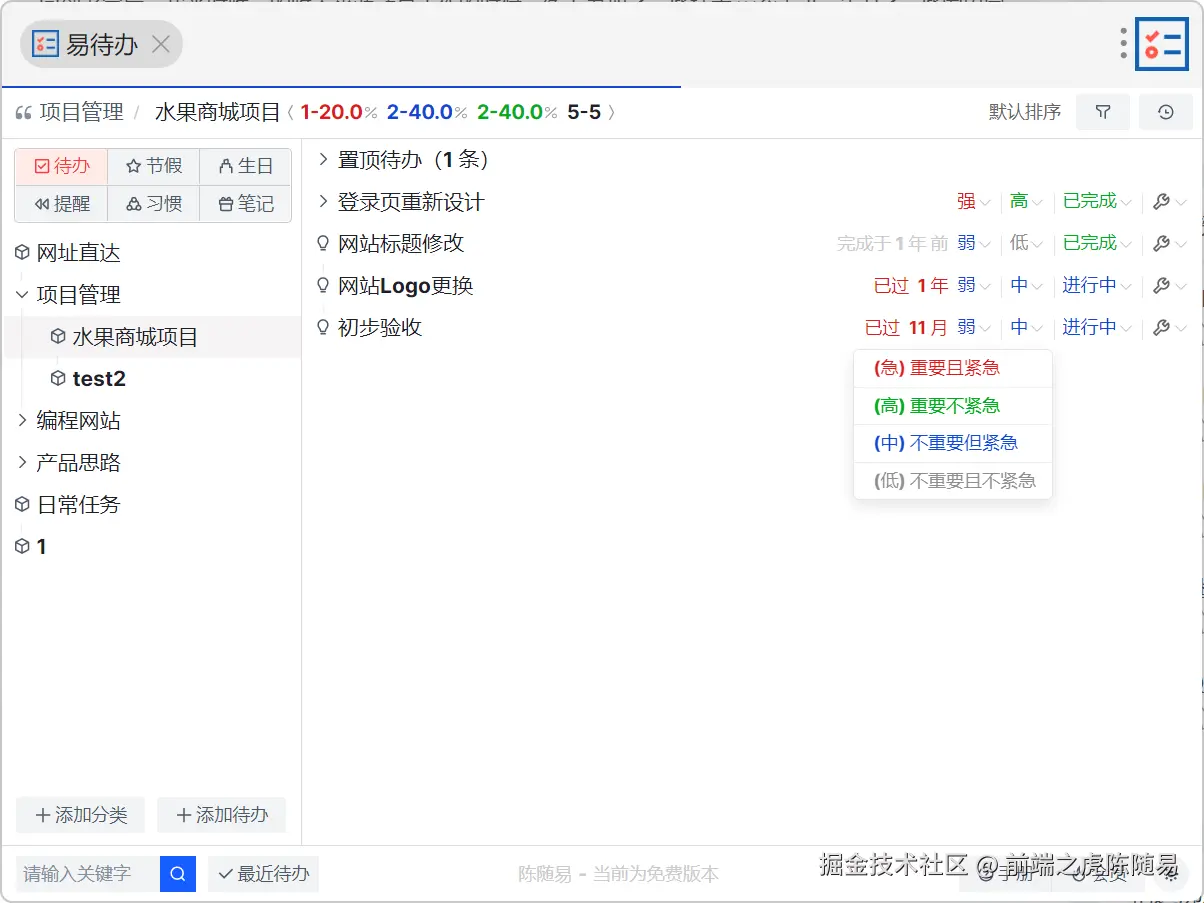Click the filter funnel icon
Viewport: 1204px width, 903px height.
pos(1102,113)
